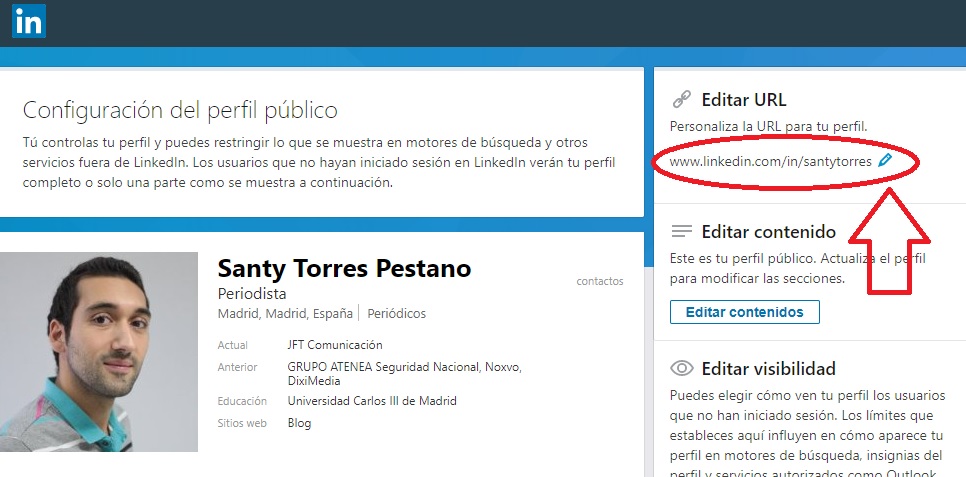The width and height of the screenshot is (966, 477).
Task: Select the Editar contenido heading
Action: (768, 232)
